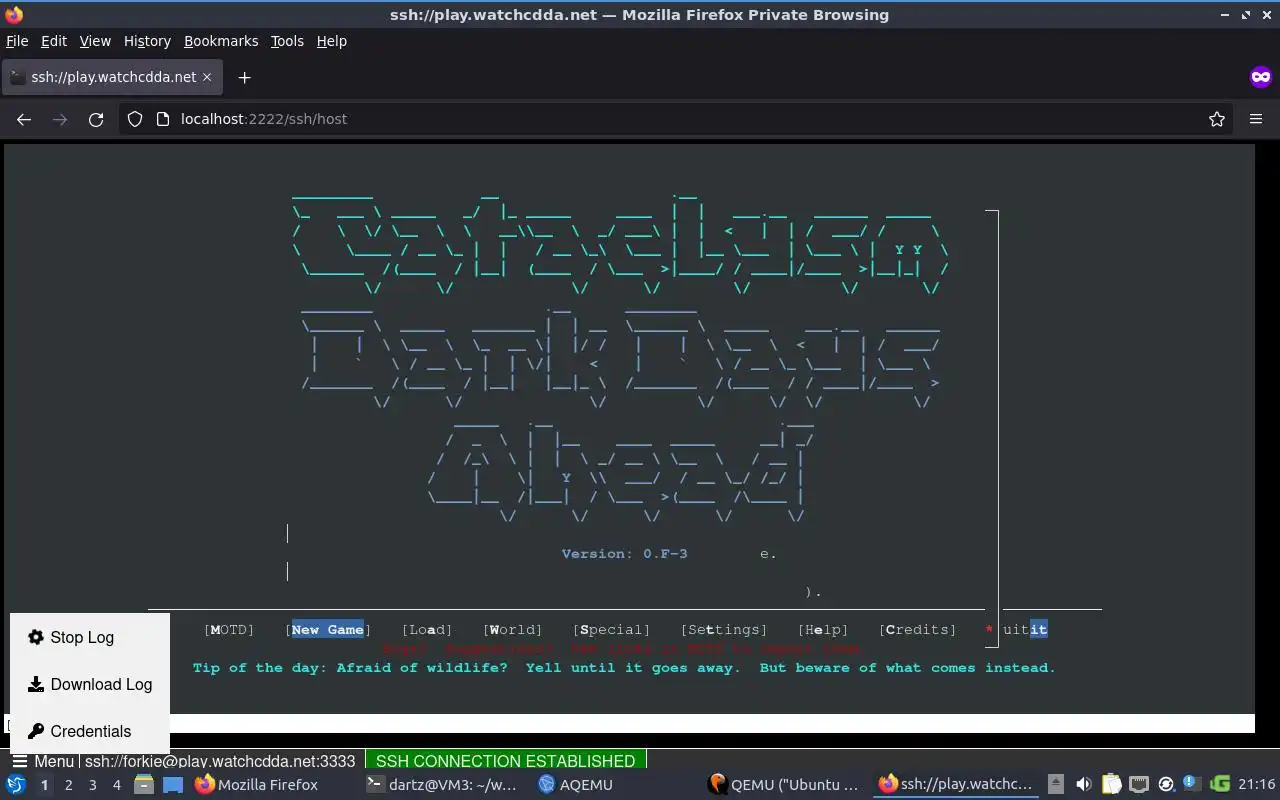The width and height of the screenshot is (1280, 800).
Task: Click the shield tracking protection icon
Action: [x=135, y=119]
